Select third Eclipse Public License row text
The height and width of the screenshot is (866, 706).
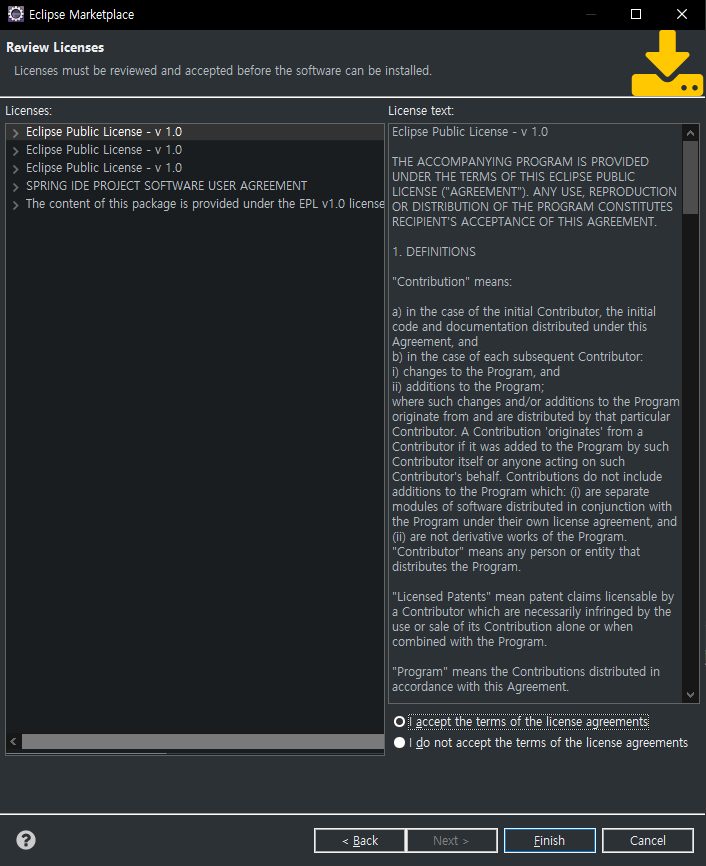[104, 168]
